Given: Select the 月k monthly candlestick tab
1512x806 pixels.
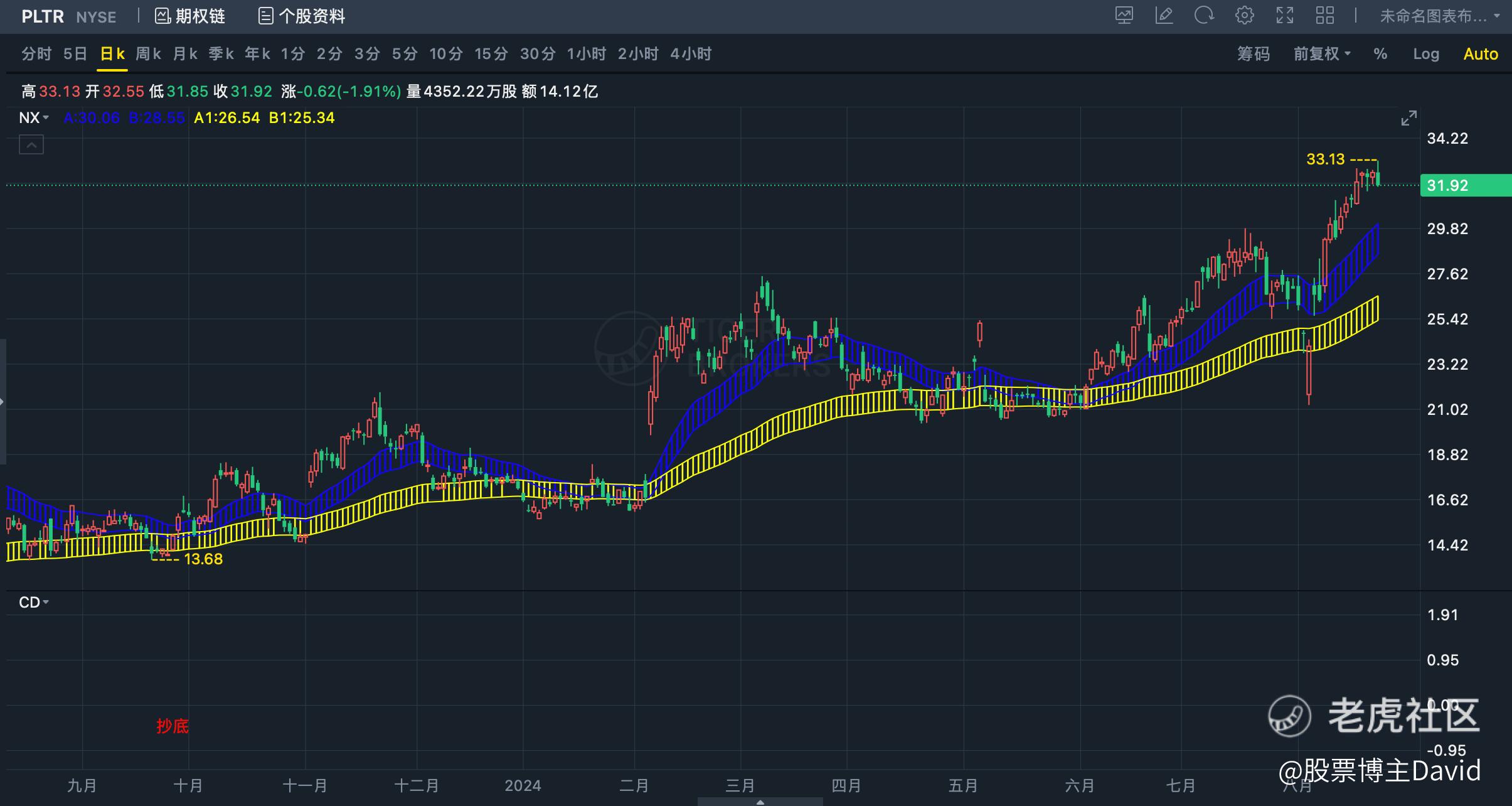Looking at the screenshot, I should 185,54.
